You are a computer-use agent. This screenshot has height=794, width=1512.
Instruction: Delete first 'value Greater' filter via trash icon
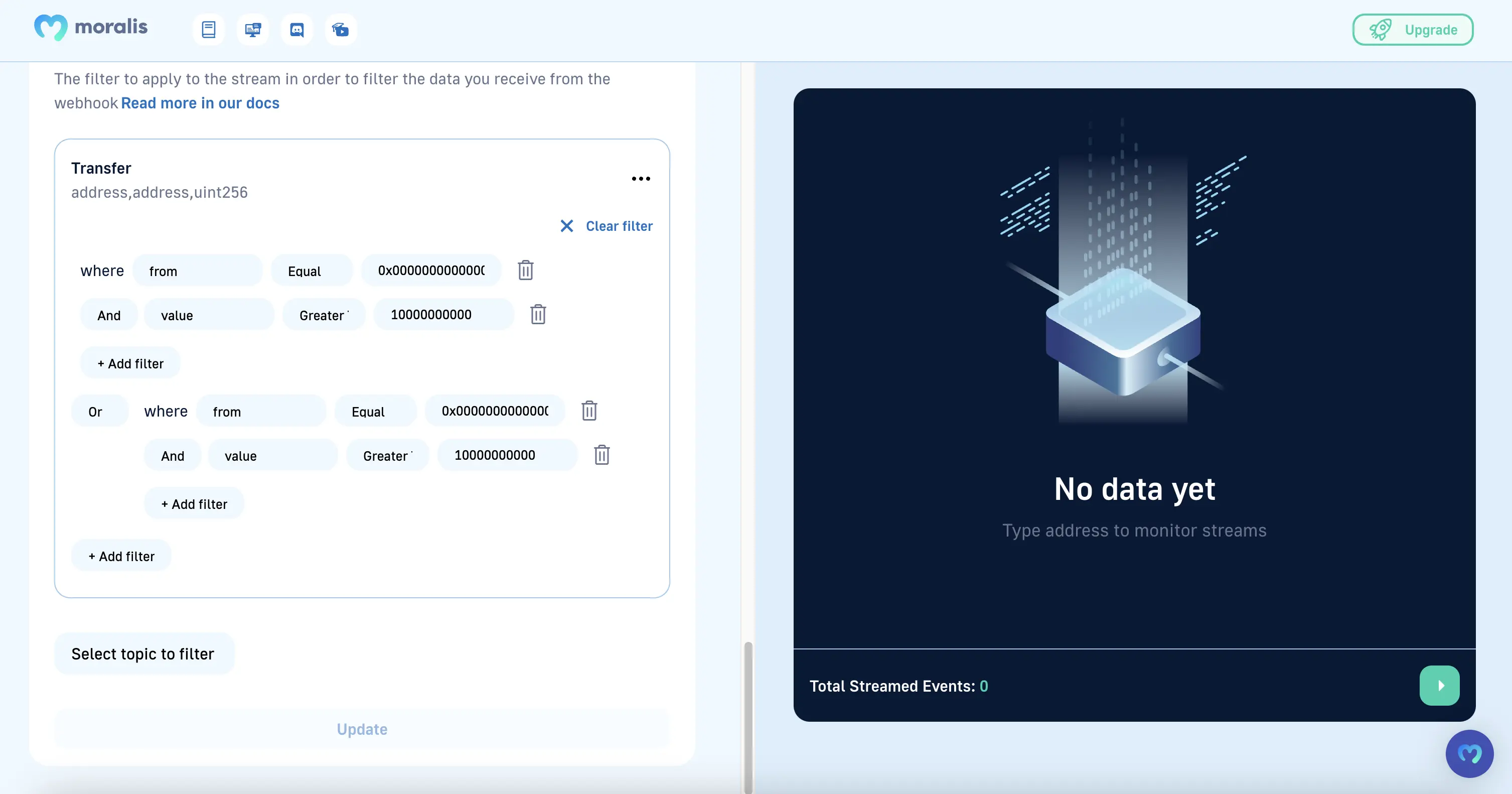click(x=538, y=314)
